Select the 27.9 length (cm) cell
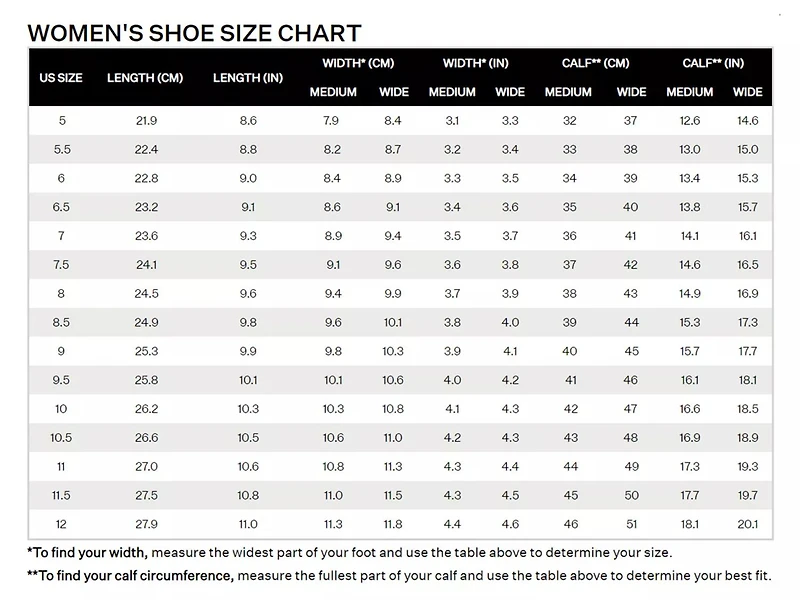The height and width of the screenshot is (600, 800). (x=146, y=524)
